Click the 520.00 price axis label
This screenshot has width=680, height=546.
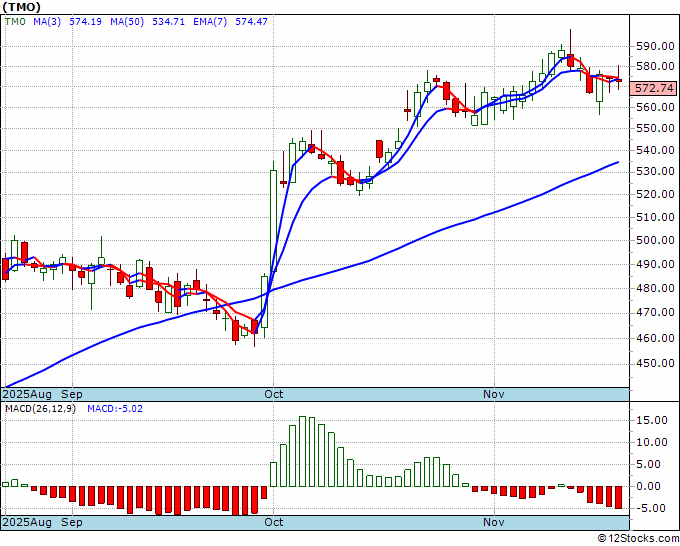pyautogui.click(x=655, y=194)
